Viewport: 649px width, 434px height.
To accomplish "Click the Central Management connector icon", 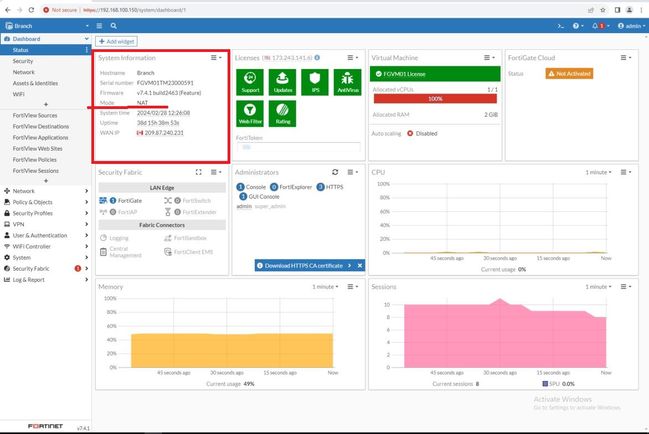I will click(x=103, y=252).
